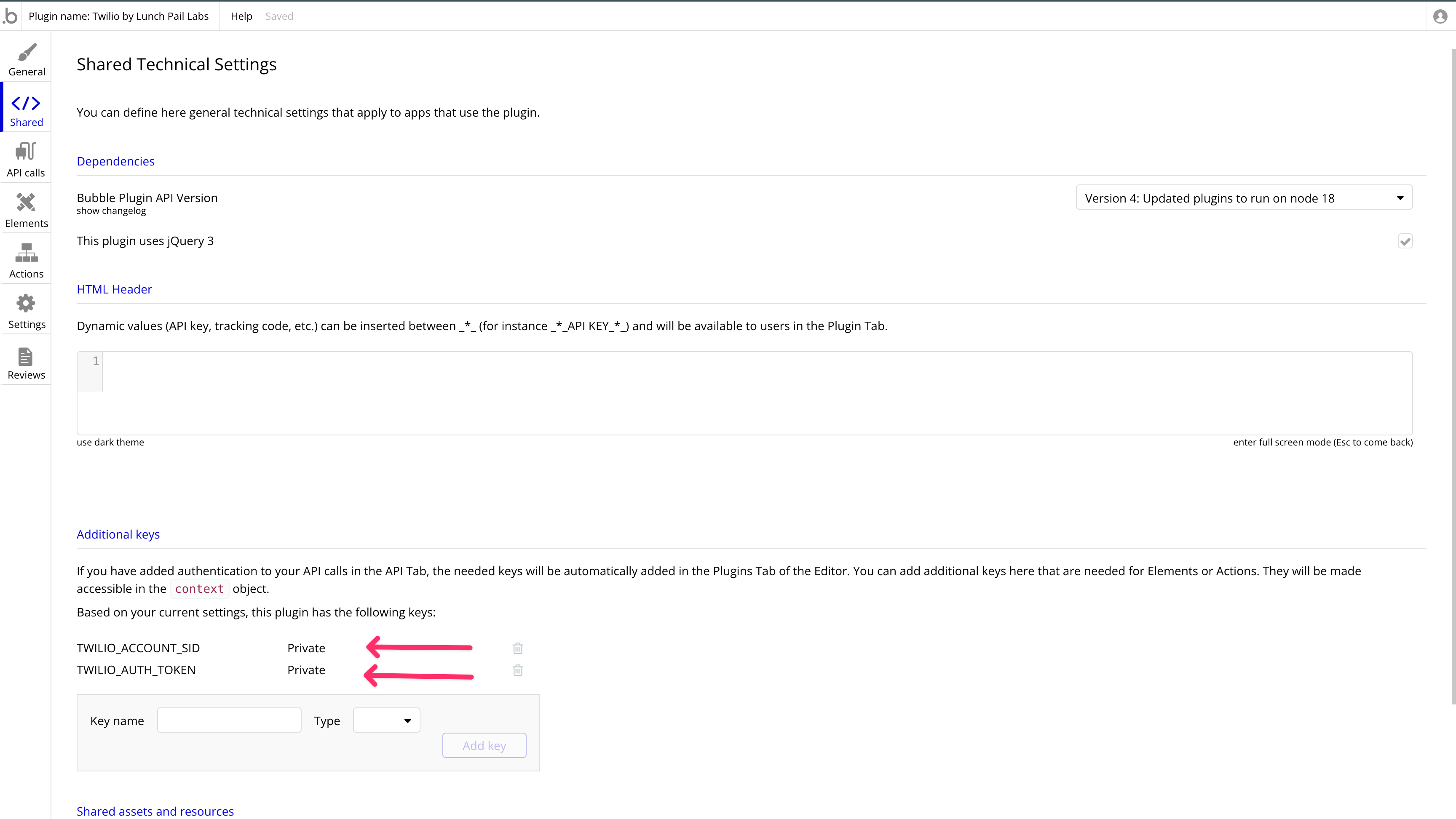1456x819 pixels.
Task: Click the Key name input field
Action: click(229, 720)
